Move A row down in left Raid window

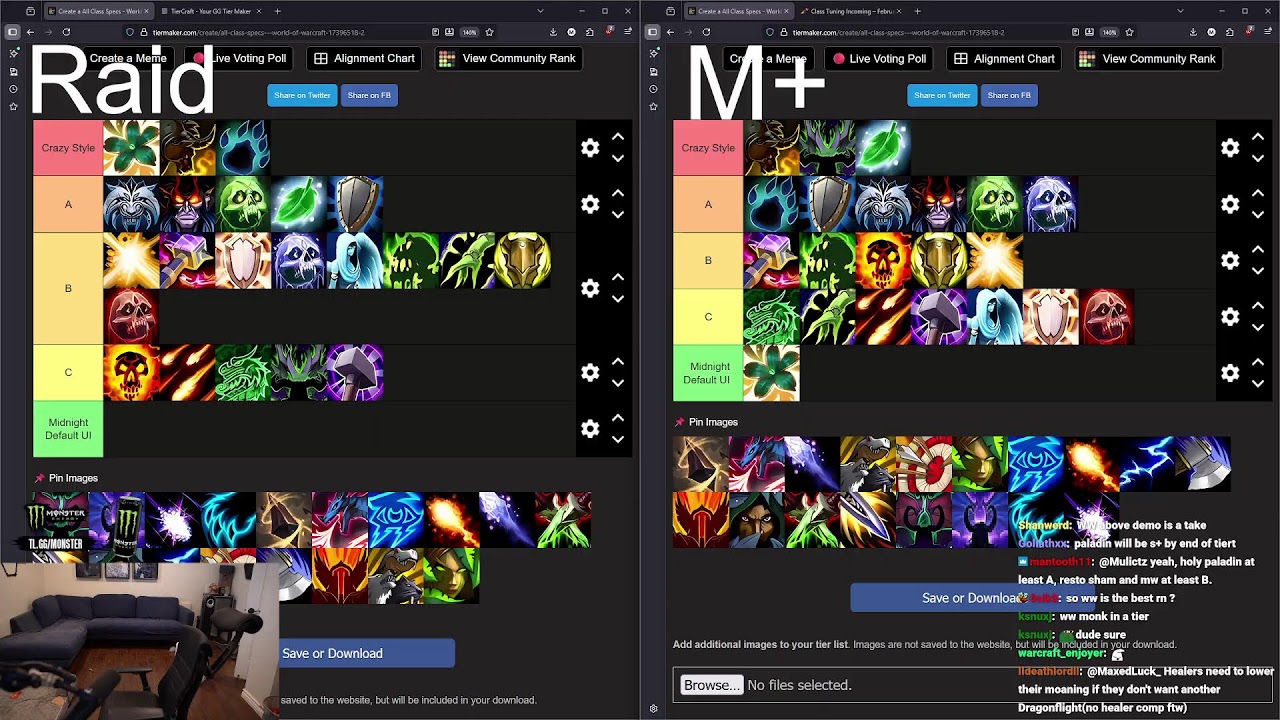point(618,215)
